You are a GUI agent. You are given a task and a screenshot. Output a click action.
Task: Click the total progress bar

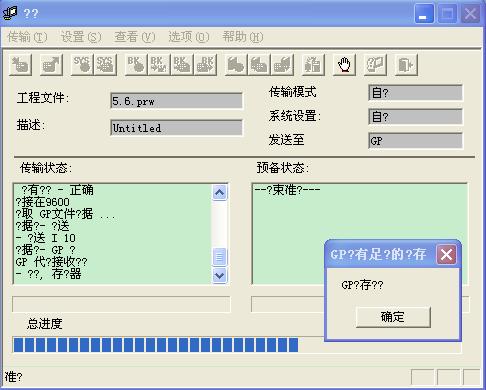(x=237, y=345)
